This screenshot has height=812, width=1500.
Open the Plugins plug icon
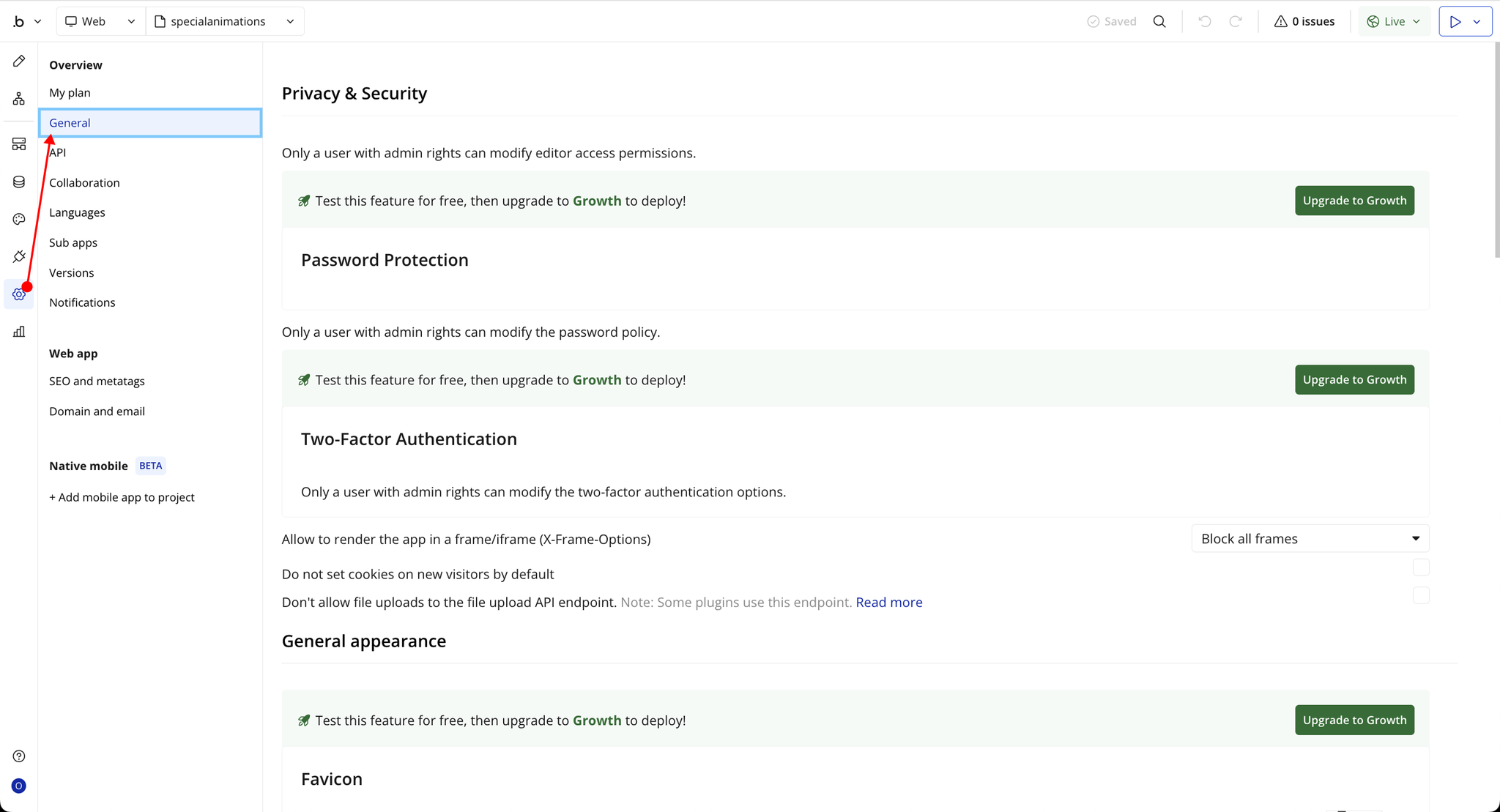click(x=19, y=257)
